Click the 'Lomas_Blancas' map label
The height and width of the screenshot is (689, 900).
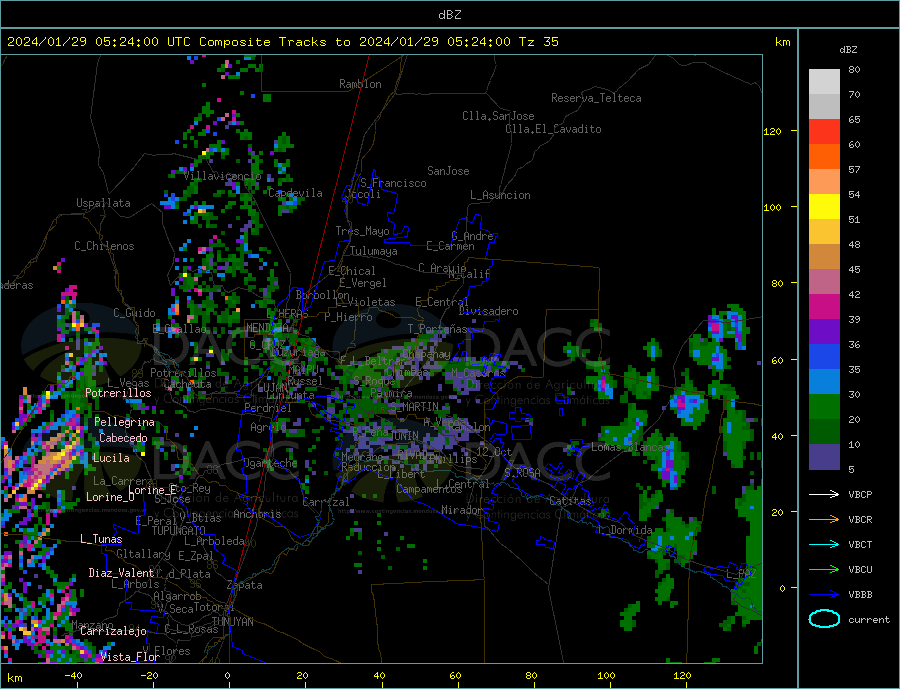point(631,447)
